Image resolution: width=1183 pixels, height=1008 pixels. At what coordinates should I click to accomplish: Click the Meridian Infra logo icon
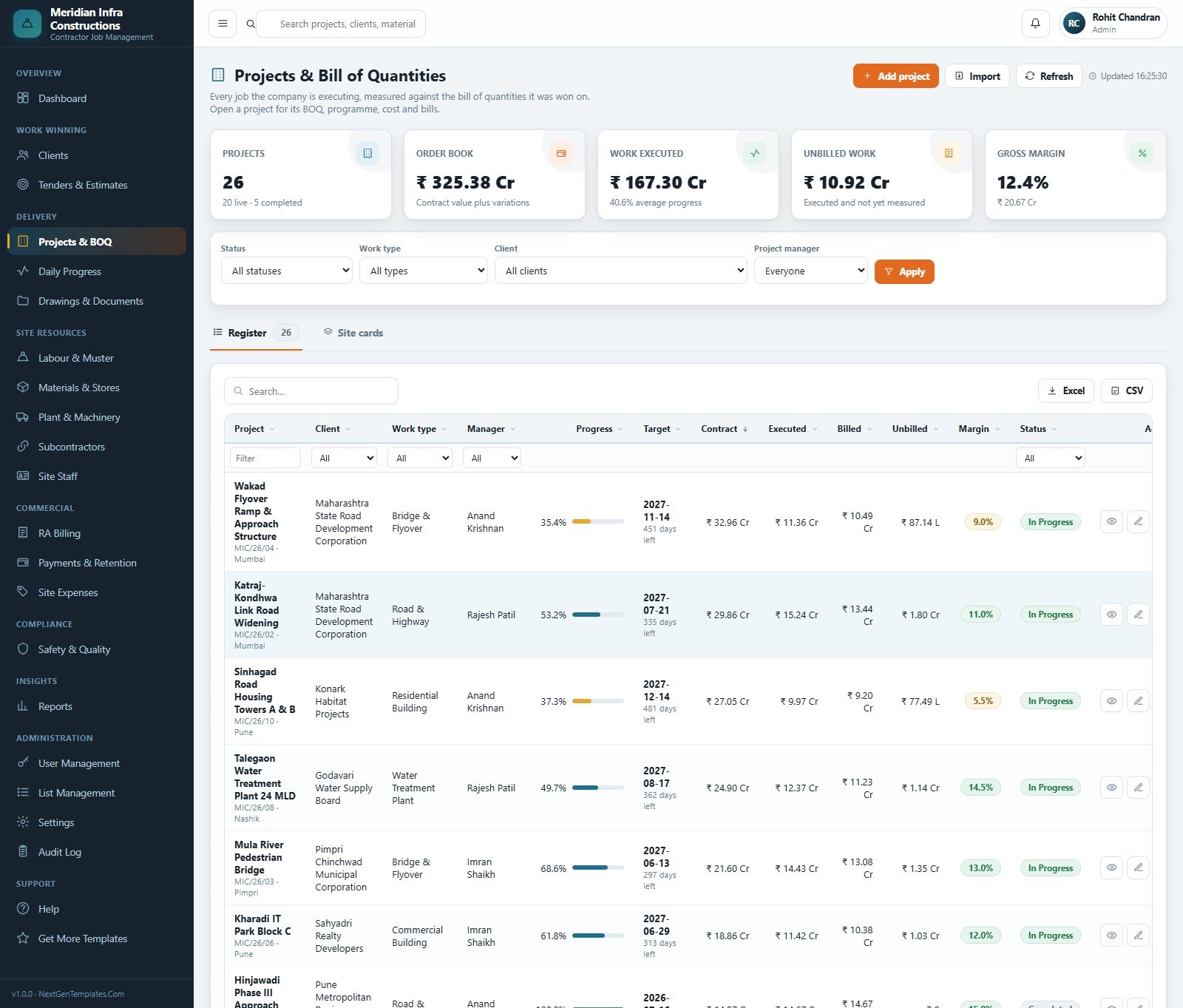pos(27,24)
